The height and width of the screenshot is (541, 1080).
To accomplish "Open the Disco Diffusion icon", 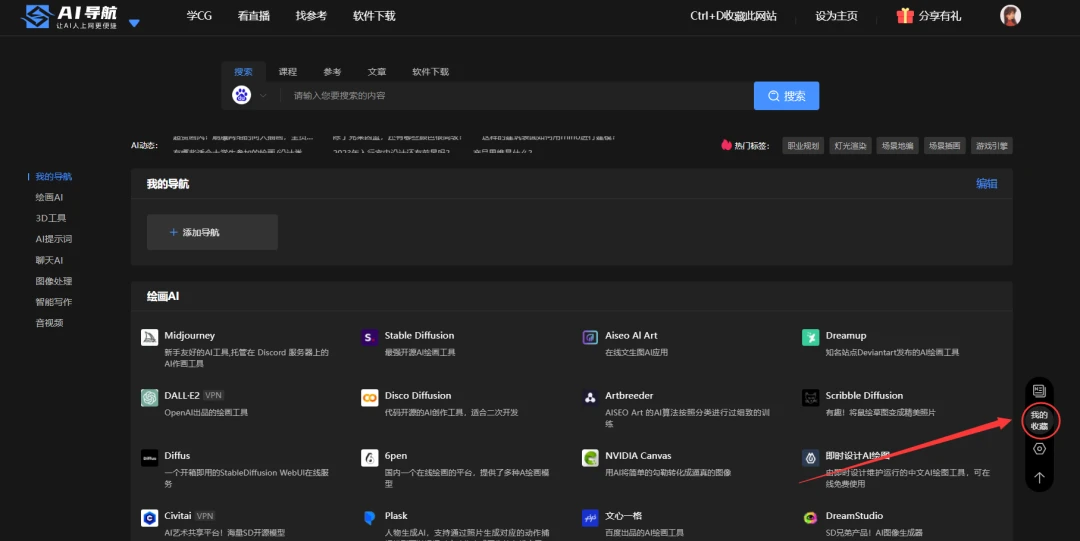I will pyautogui.click(x=370, y=398).
